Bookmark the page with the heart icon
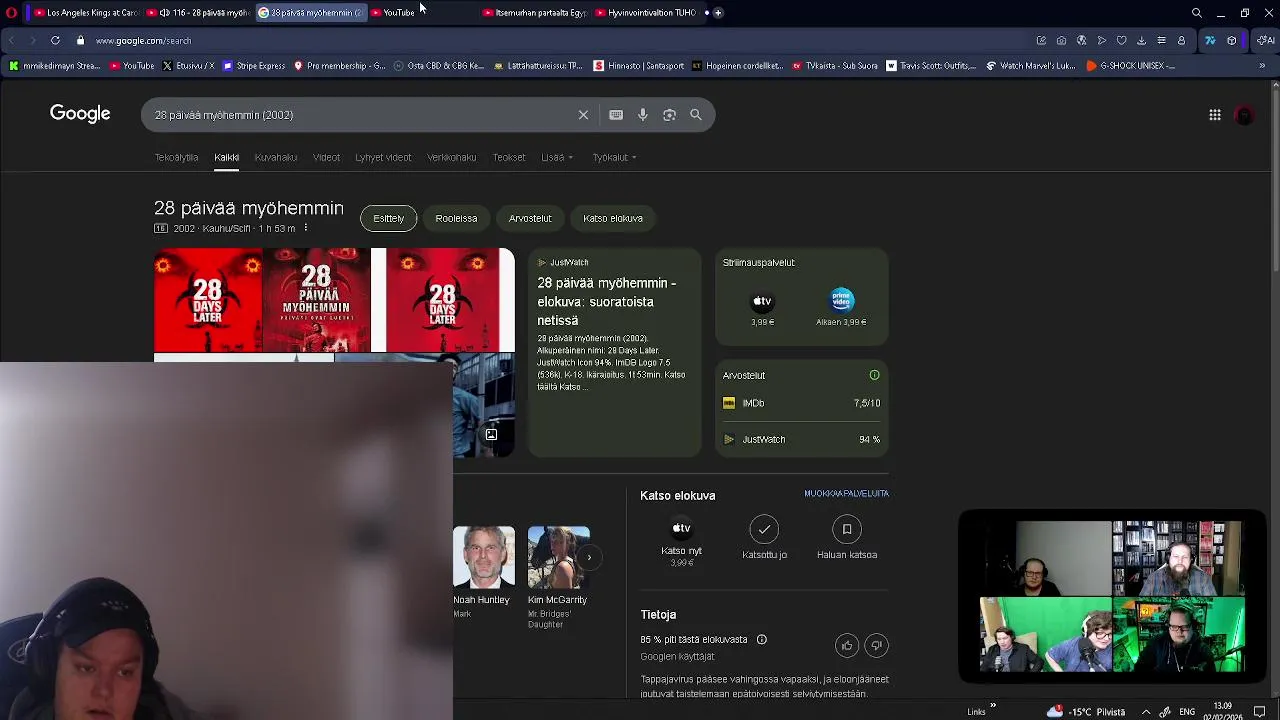The height and width of the screenshot is (720, 1280). point(1121,41)
